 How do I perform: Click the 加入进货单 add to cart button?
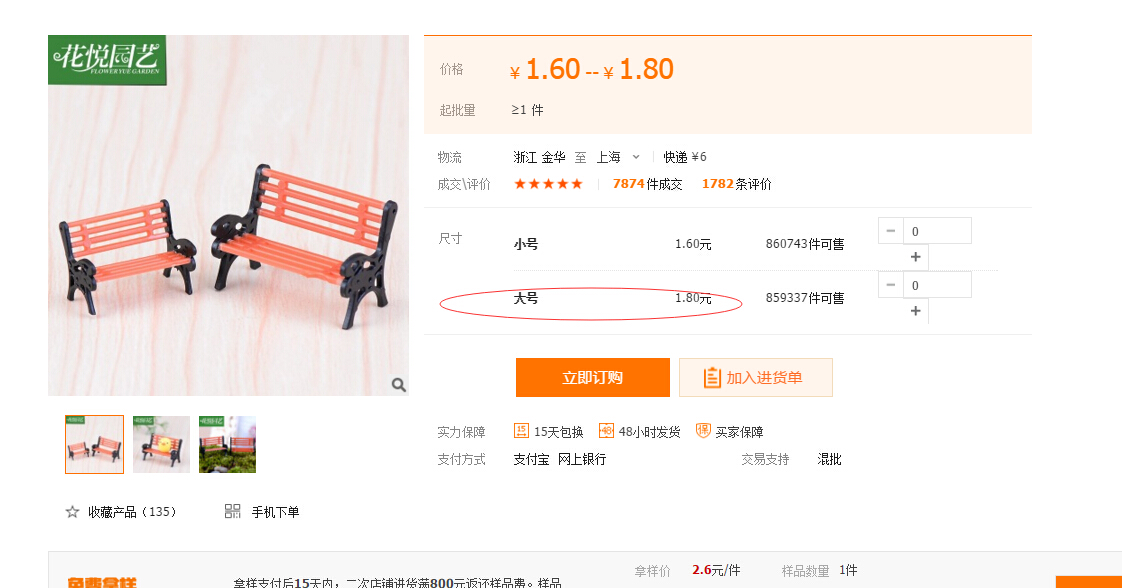756,378
